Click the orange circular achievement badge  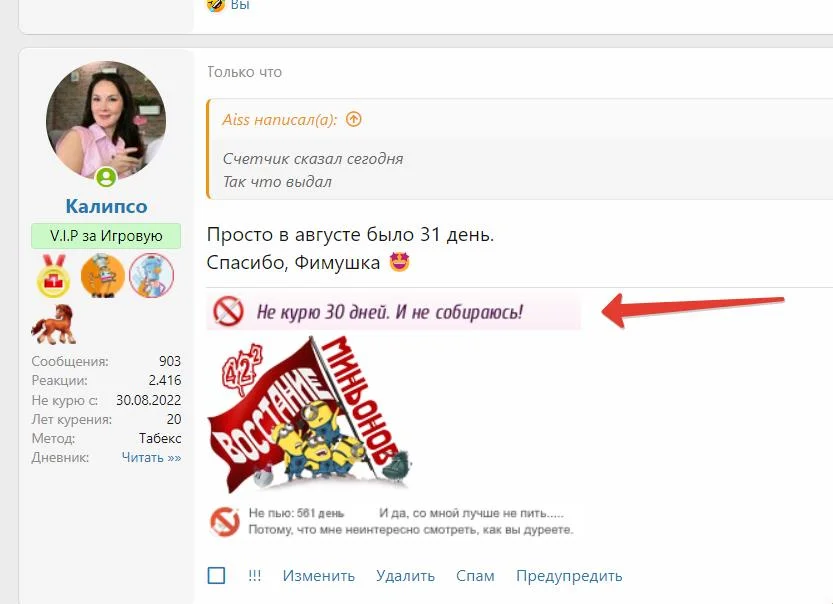[x=103, y=275]
